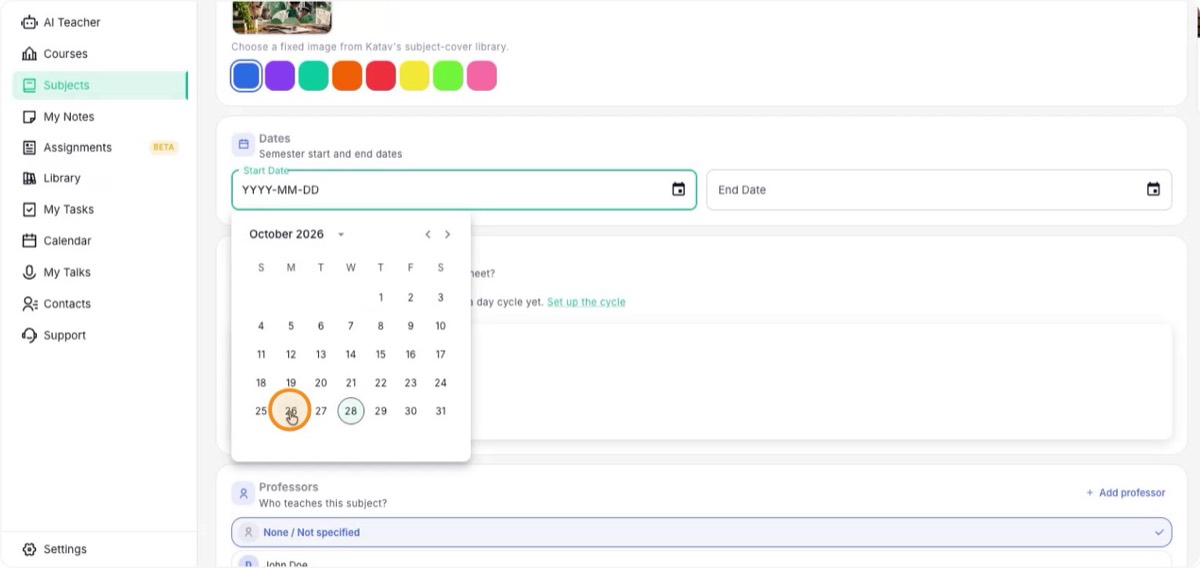Open the None / Not specified professor dropdown
Screen dimensions: 1200x568
coord(701,532)
